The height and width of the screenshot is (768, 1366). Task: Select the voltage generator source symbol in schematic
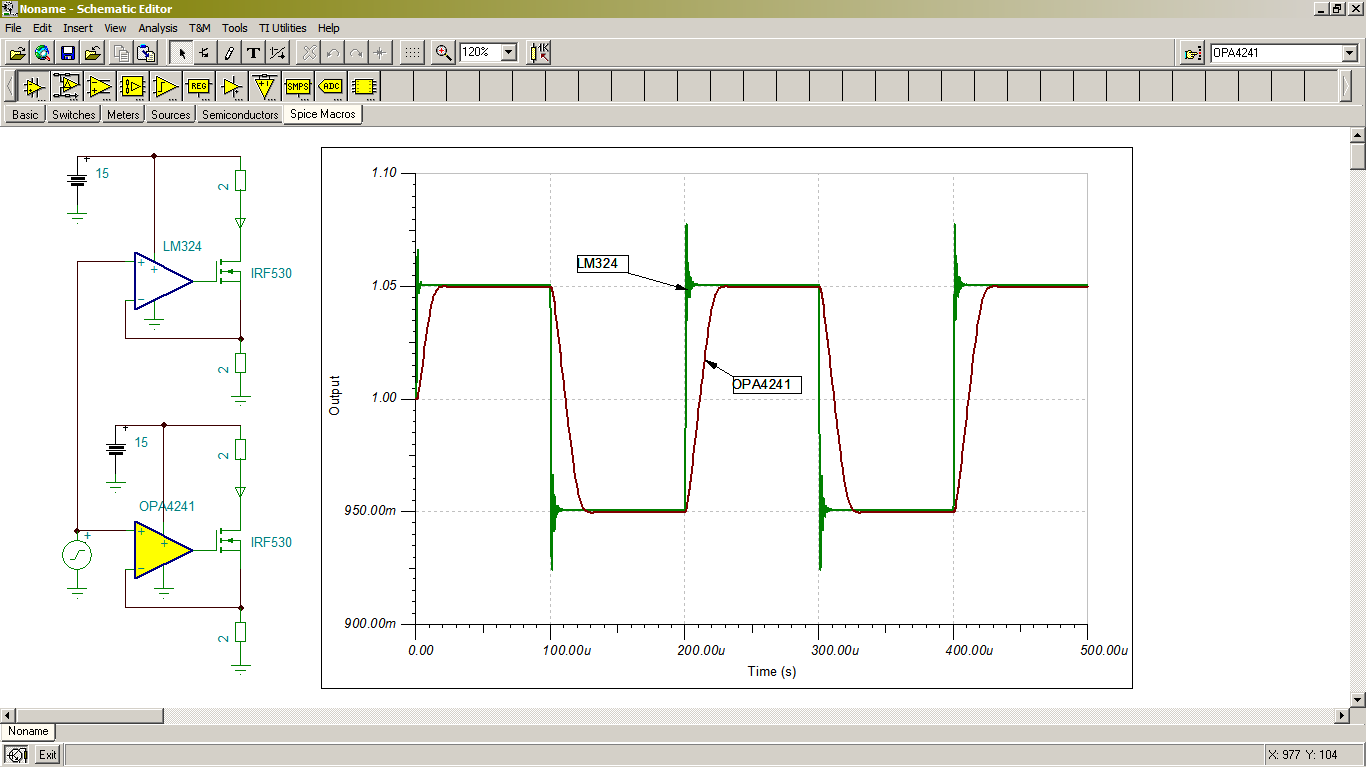[x=77, y=555]
